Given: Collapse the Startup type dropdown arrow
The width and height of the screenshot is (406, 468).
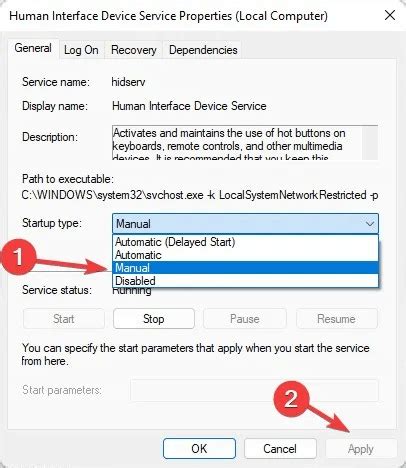Looking at the screenshot, I should pyautogui.click(x=370, y=224).
